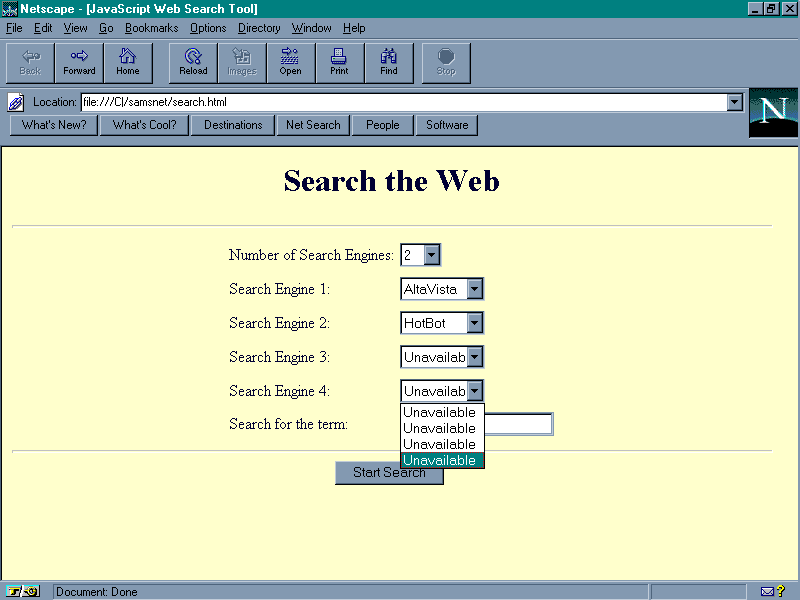
Task: Click the Forward navigation icon
Action: click(x=79, y=62)
